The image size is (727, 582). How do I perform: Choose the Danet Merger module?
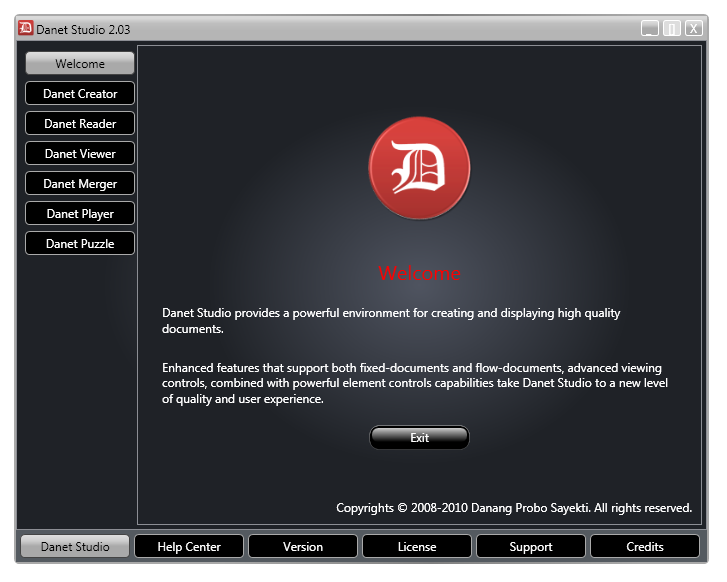(x=80, y=184)
